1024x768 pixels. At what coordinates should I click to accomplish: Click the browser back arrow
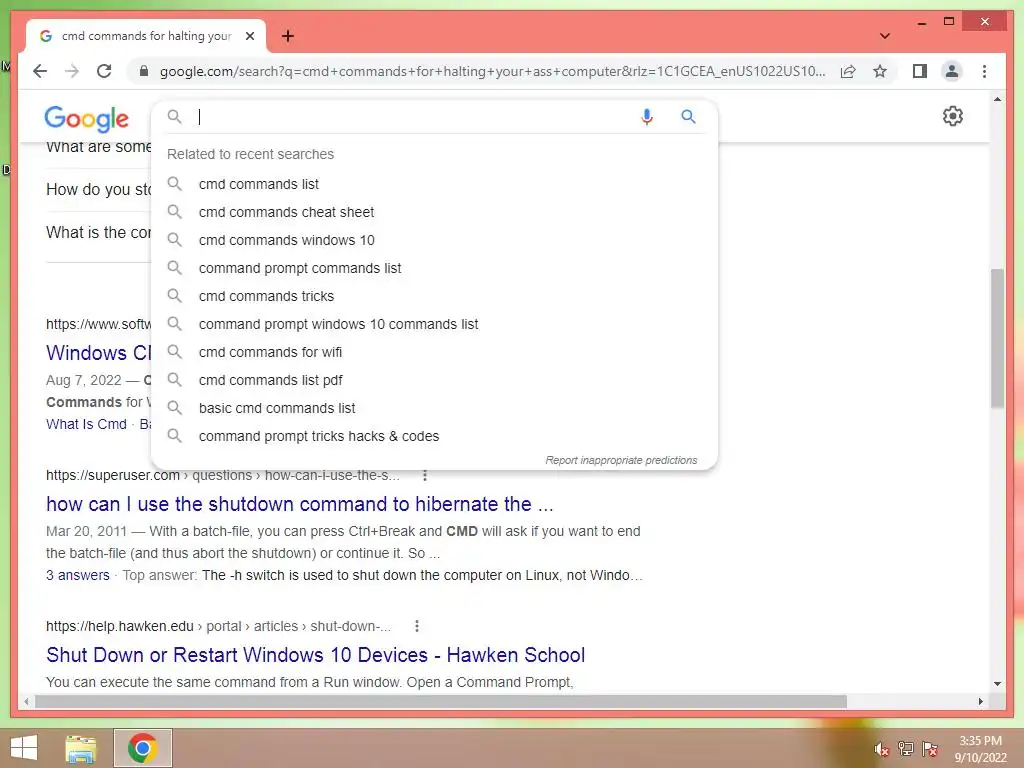40,71
